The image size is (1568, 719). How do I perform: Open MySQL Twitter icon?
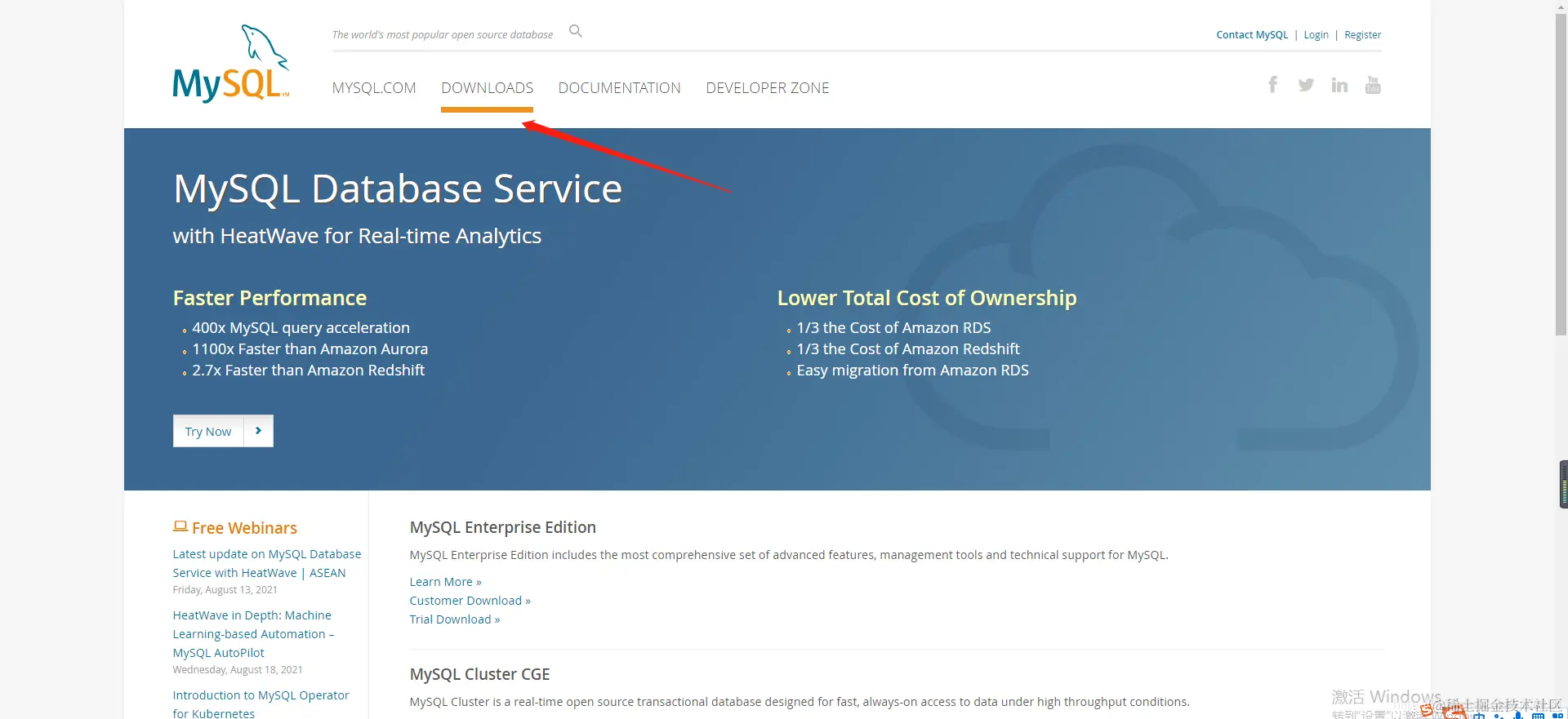click(x=1306, y=85)
